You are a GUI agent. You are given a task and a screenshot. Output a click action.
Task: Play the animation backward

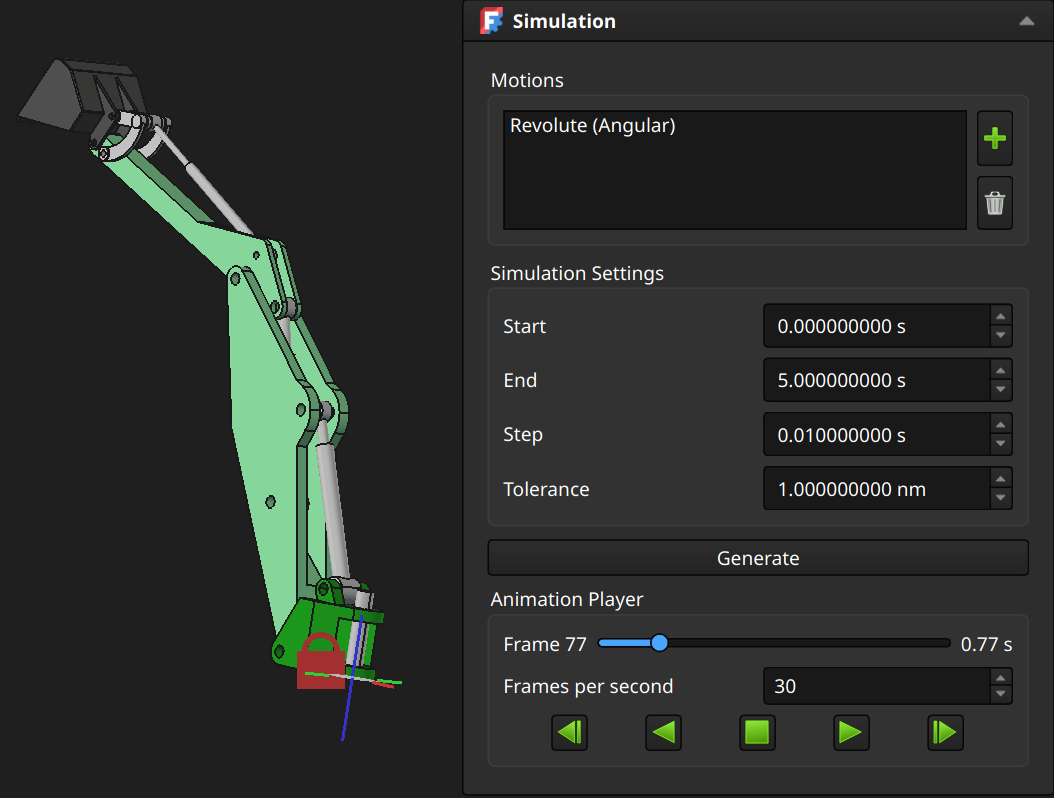[x=663, y=732]
